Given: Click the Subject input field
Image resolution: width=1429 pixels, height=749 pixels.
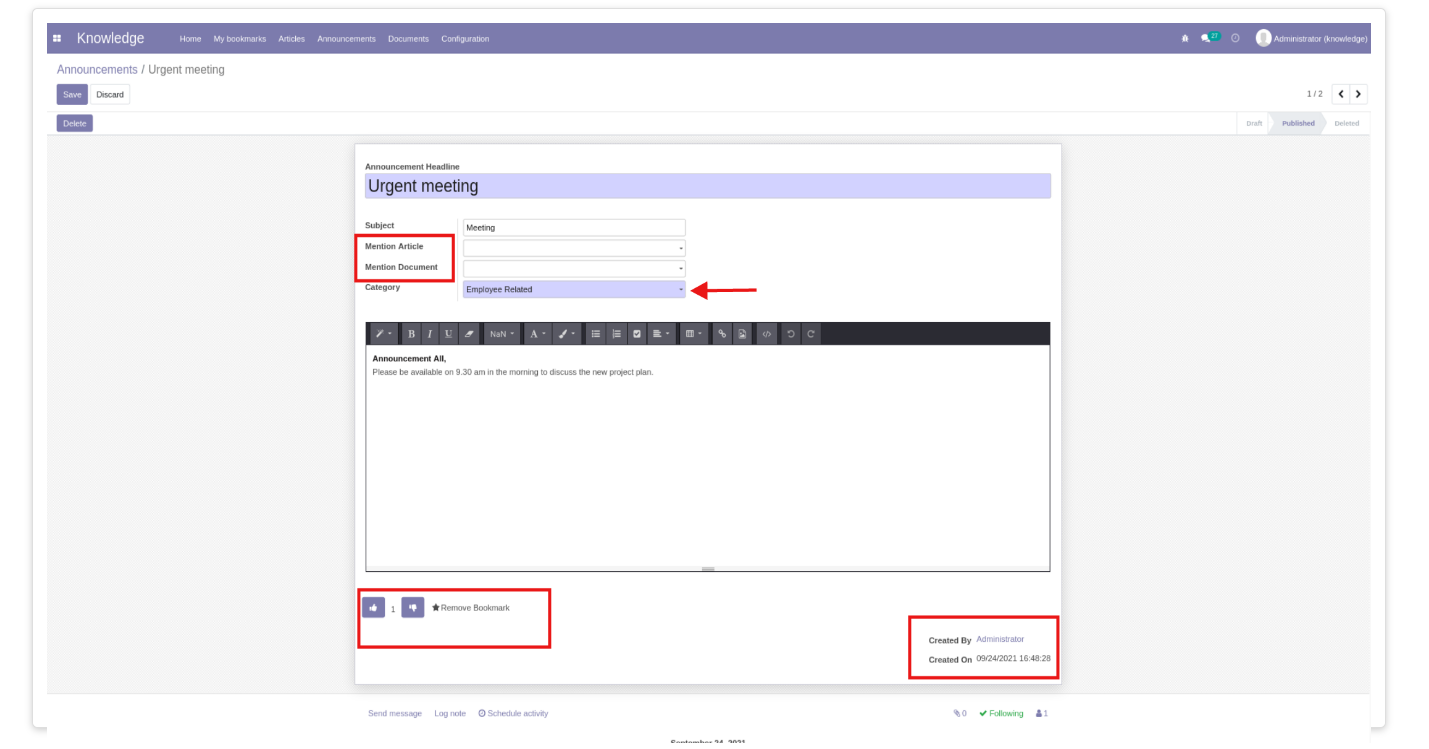Looking at the screenshot, I should click(x=574, y=227).
